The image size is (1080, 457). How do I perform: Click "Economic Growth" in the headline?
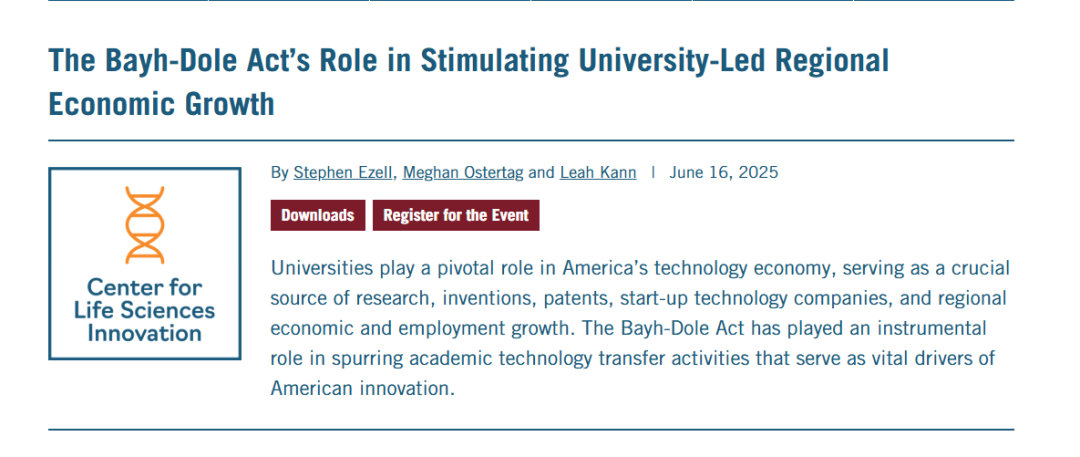coord(161,104)
